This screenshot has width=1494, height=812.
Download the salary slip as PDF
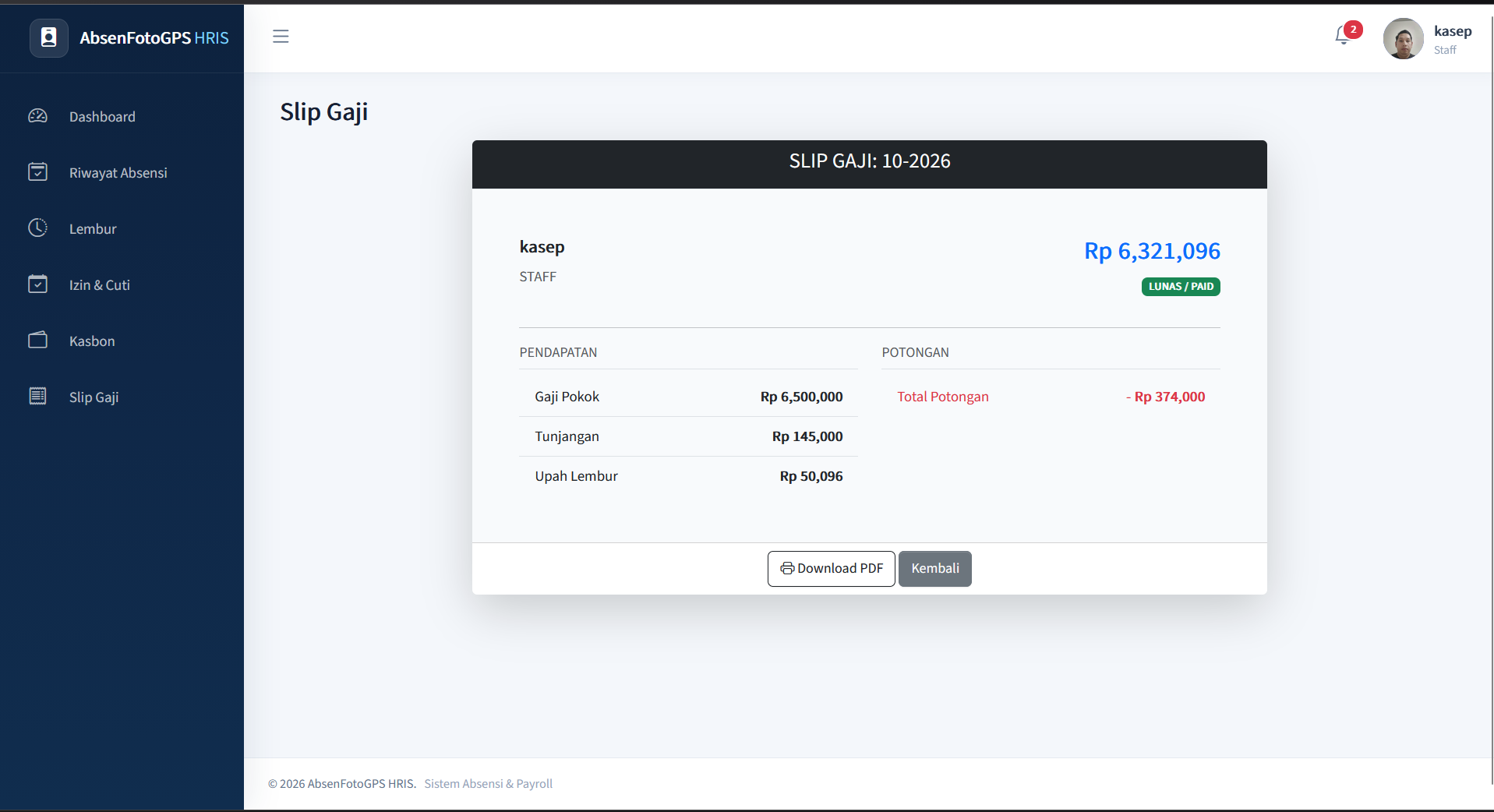coord(831,569)
